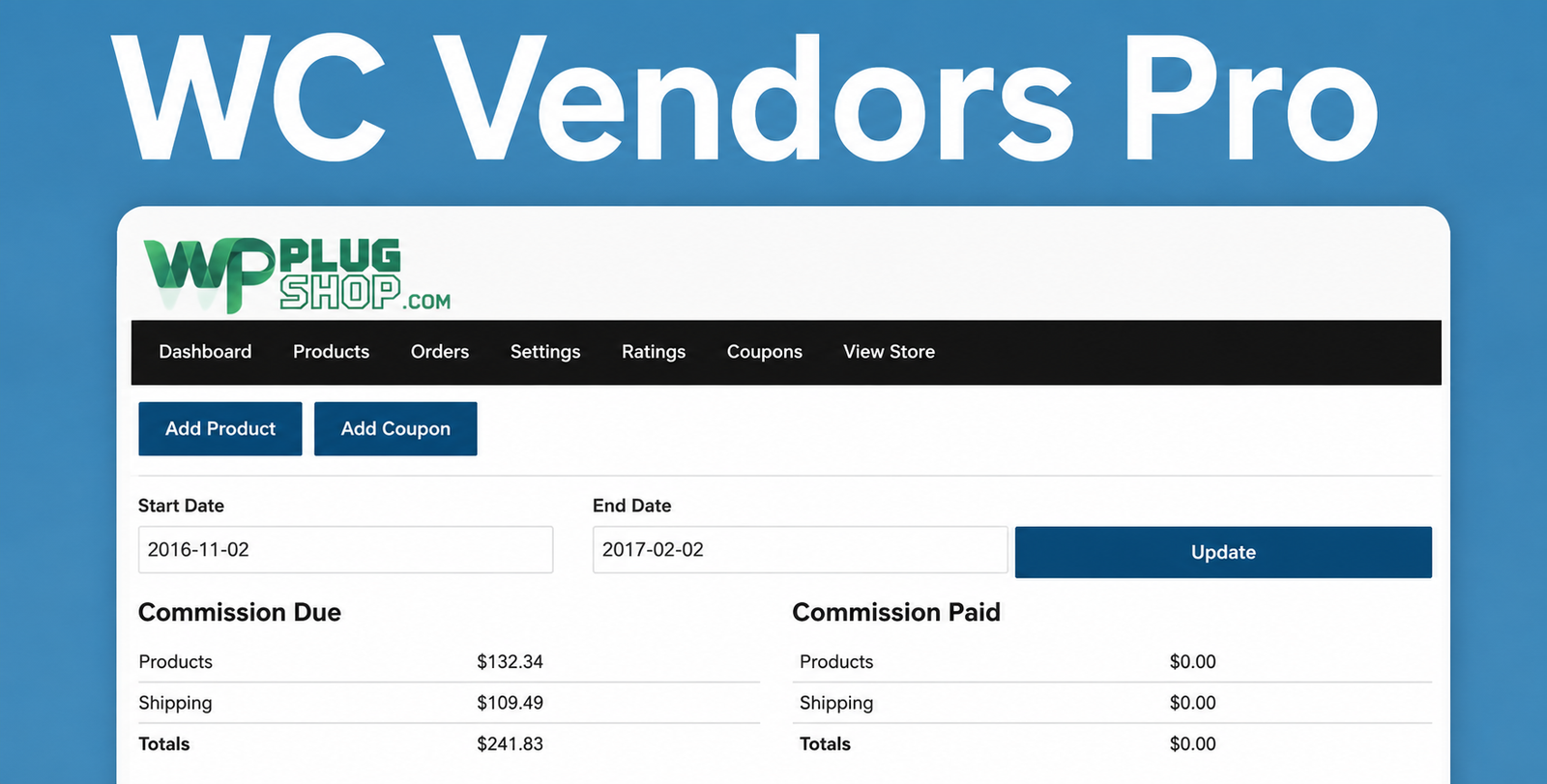This screenshot has width=1547, height=784.
Task: Click the Commission Due heading
Action: [x=240, y=612]
